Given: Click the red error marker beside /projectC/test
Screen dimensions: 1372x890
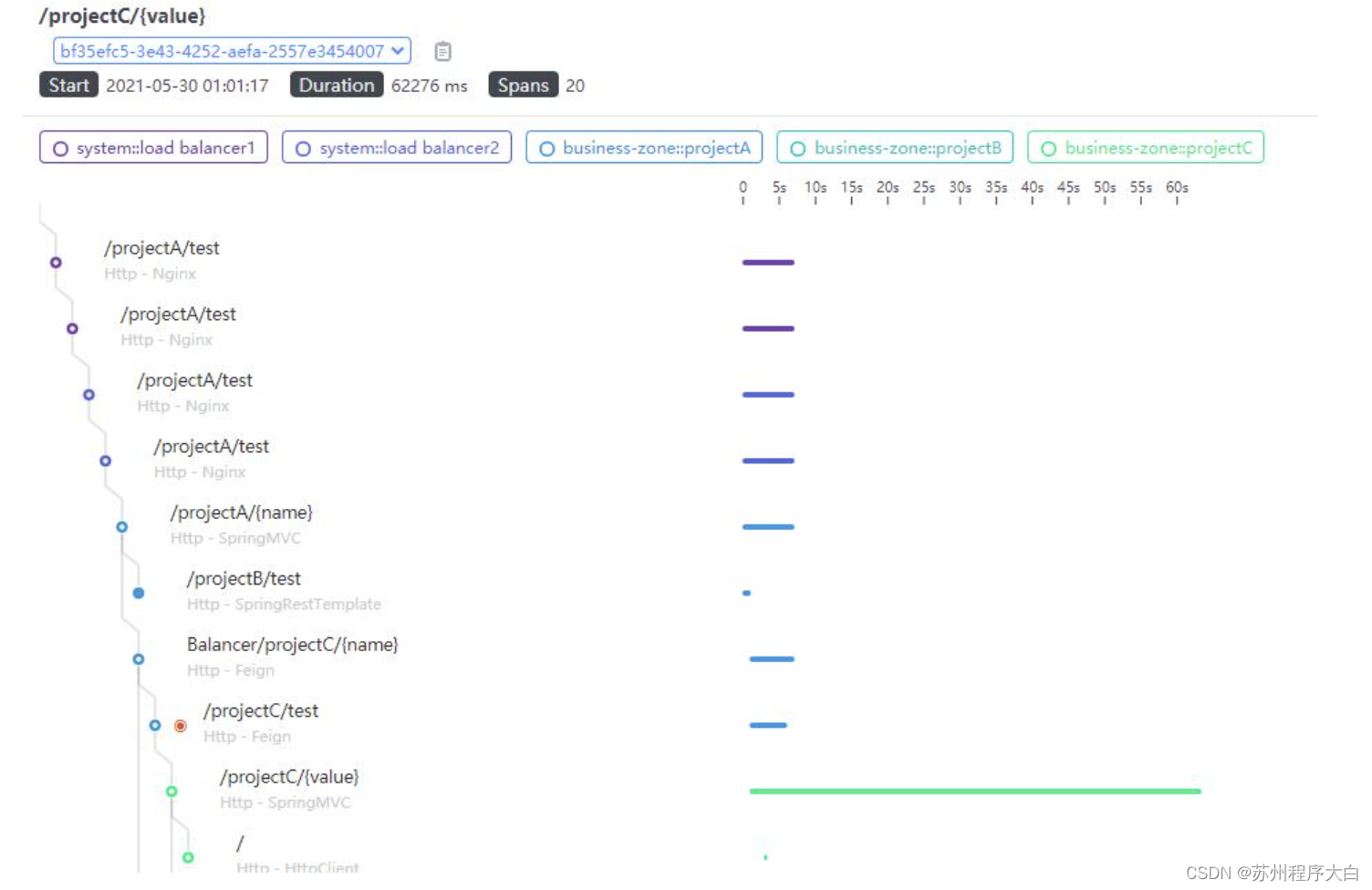Looking at the screenshot, I should point(181,726).
